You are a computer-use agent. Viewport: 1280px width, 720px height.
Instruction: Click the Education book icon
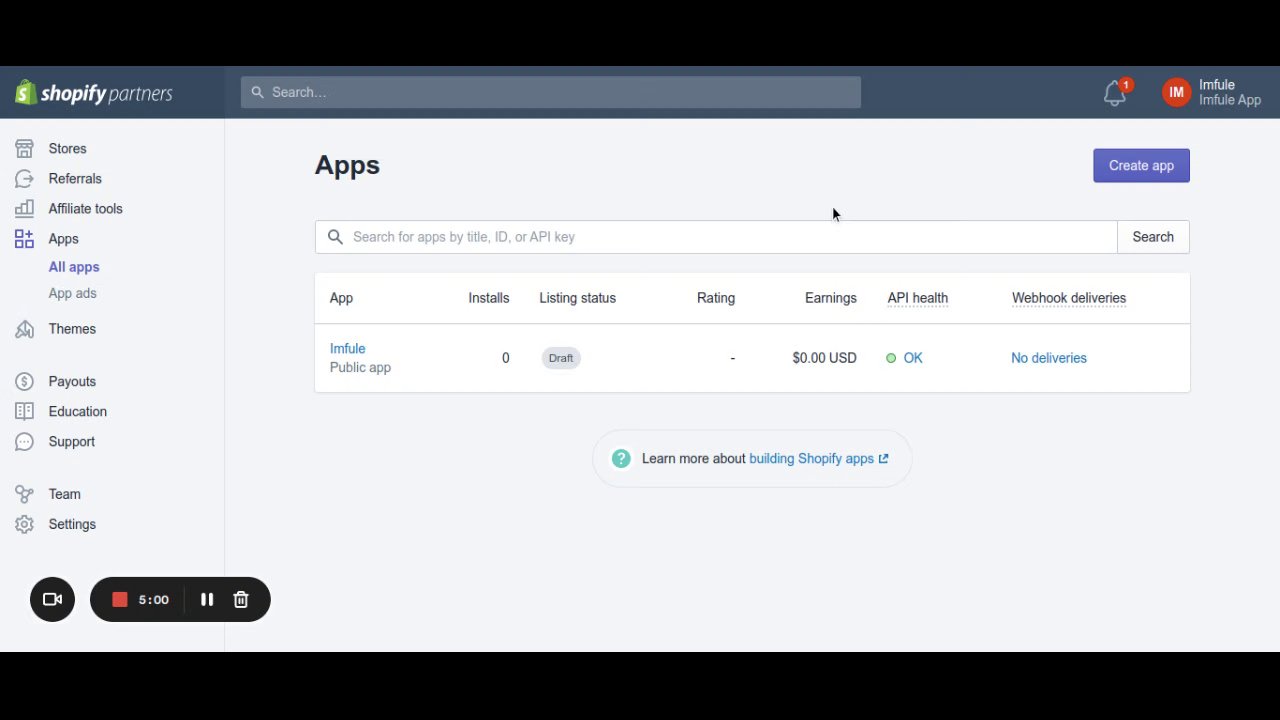(24, 412)
